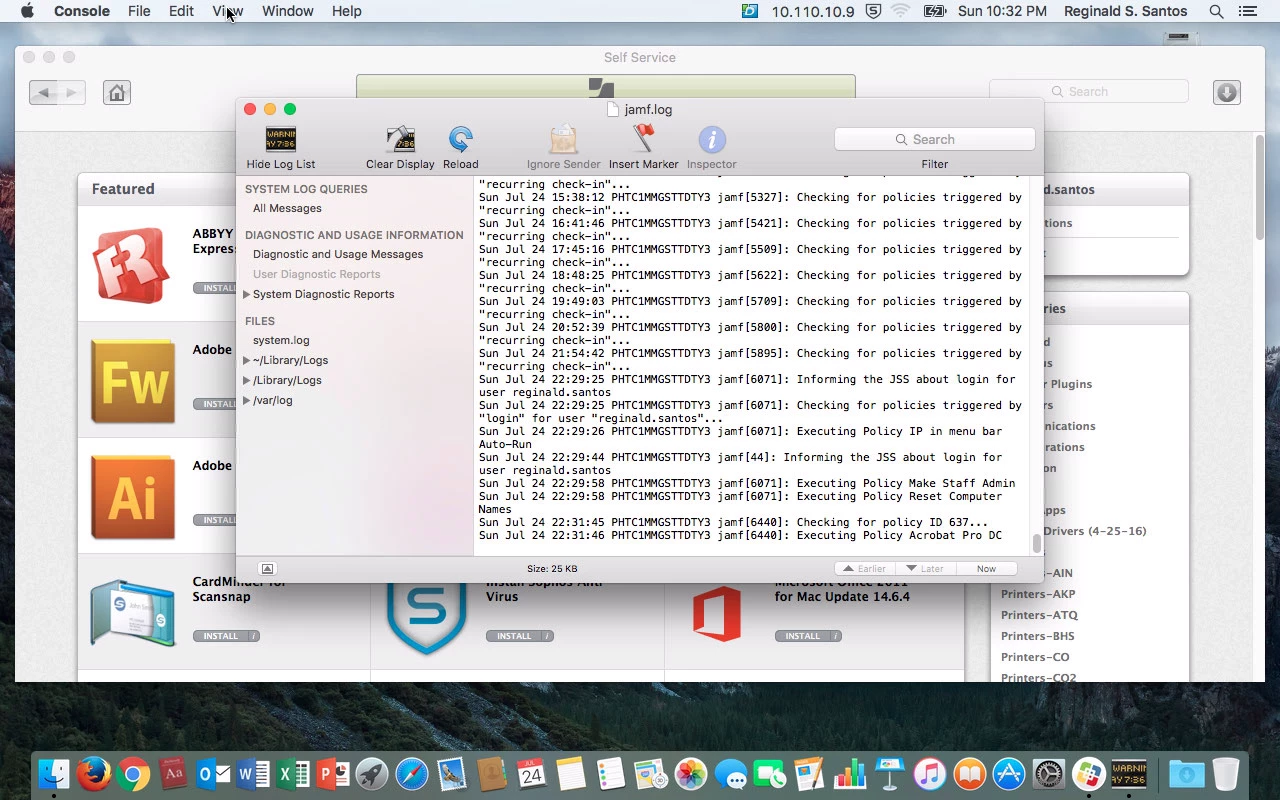Open the Apple menu
The width and height of the screenshot is (1280, 800).
pos(27,11)
